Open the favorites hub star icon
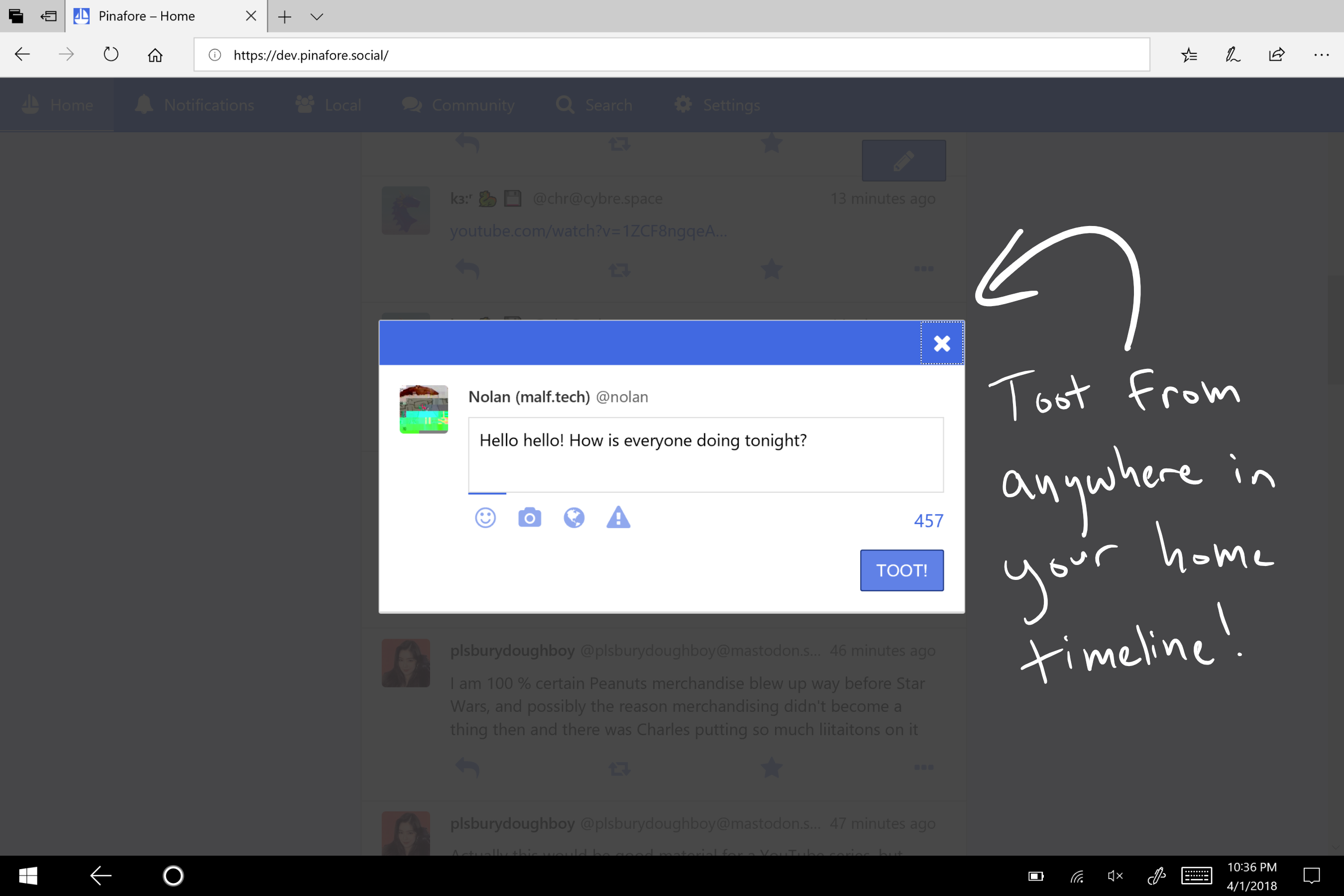The width and height of the screenshot is (1344, 896). click(x=1189, y=55)
